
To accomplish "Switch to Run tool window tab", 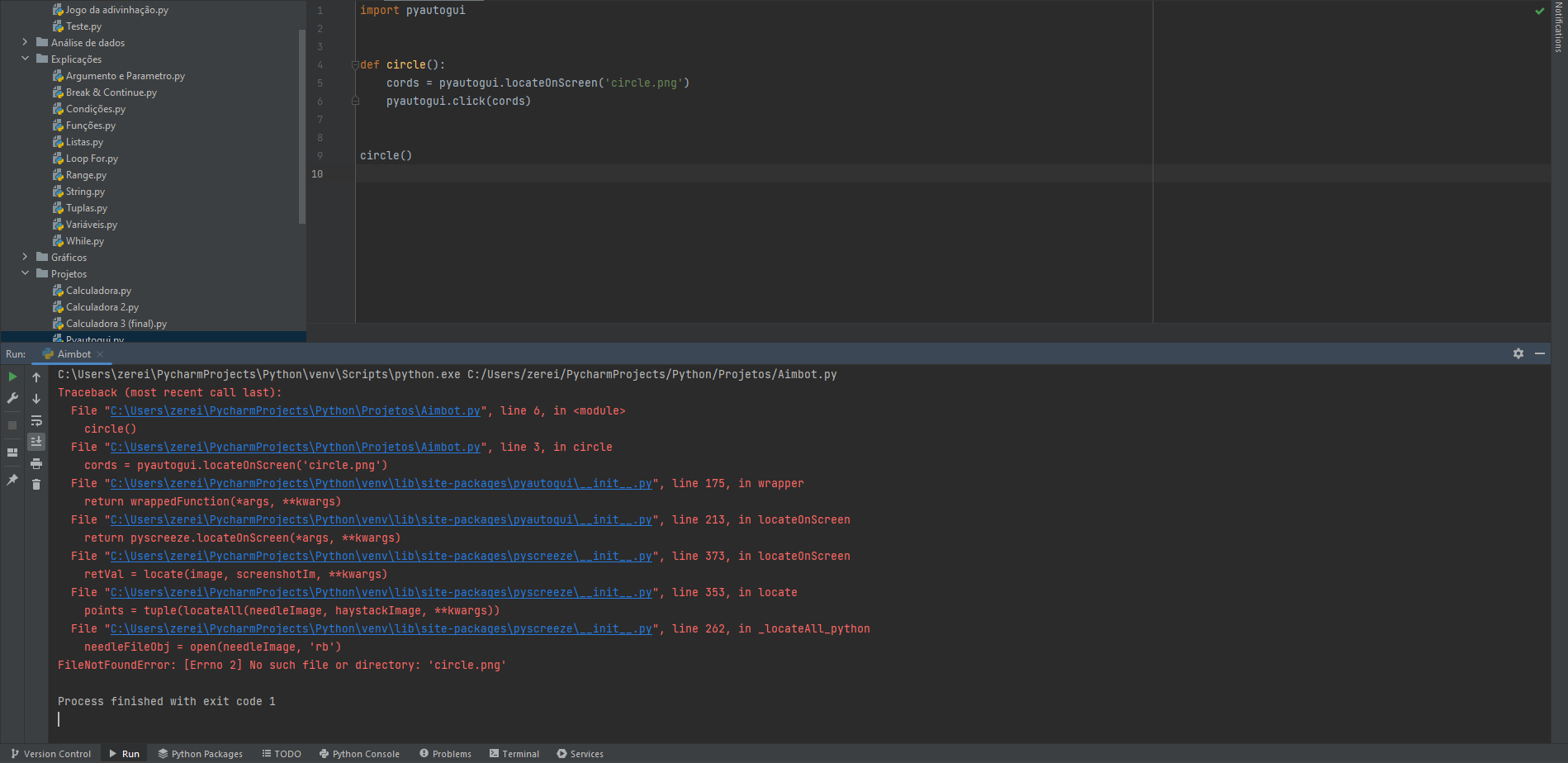I will [125, 754].
